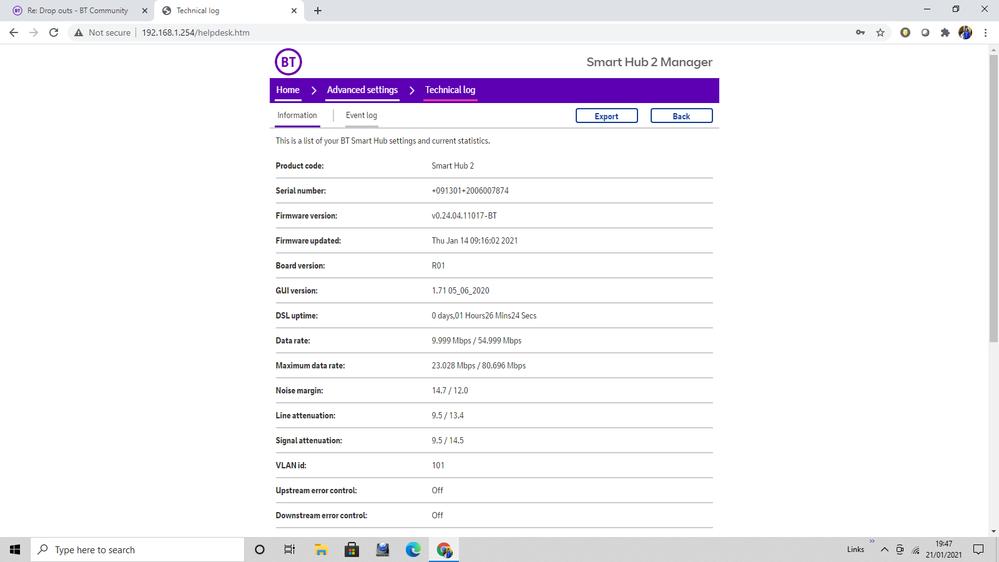Image resolution: width=999 pixels, height=562 pixels.
Task: Show hidden system tray icons
Action: click(884, 550)
